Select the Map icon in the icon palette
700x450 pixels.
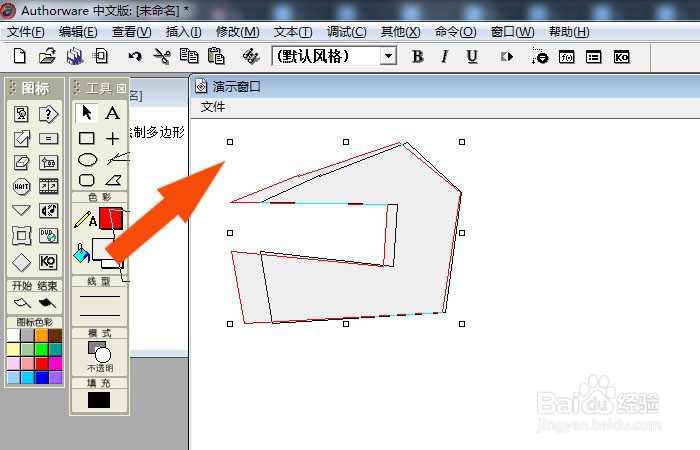[48, 162]
